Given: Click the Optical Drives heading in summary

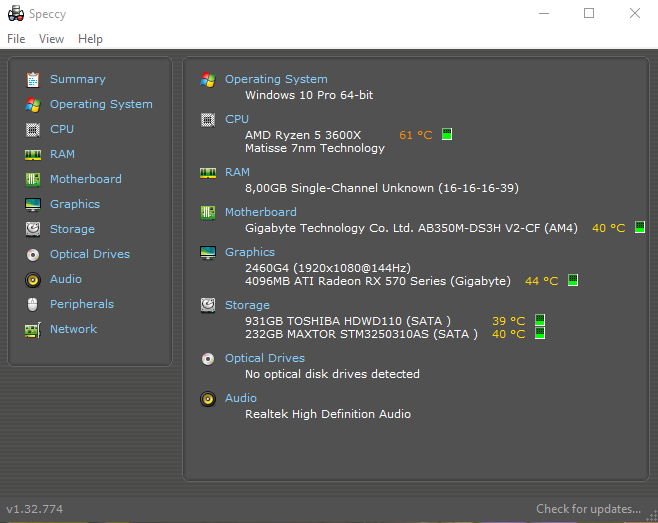Looking at the screenshot, I should pyautogui.click(x=265, y=358).
